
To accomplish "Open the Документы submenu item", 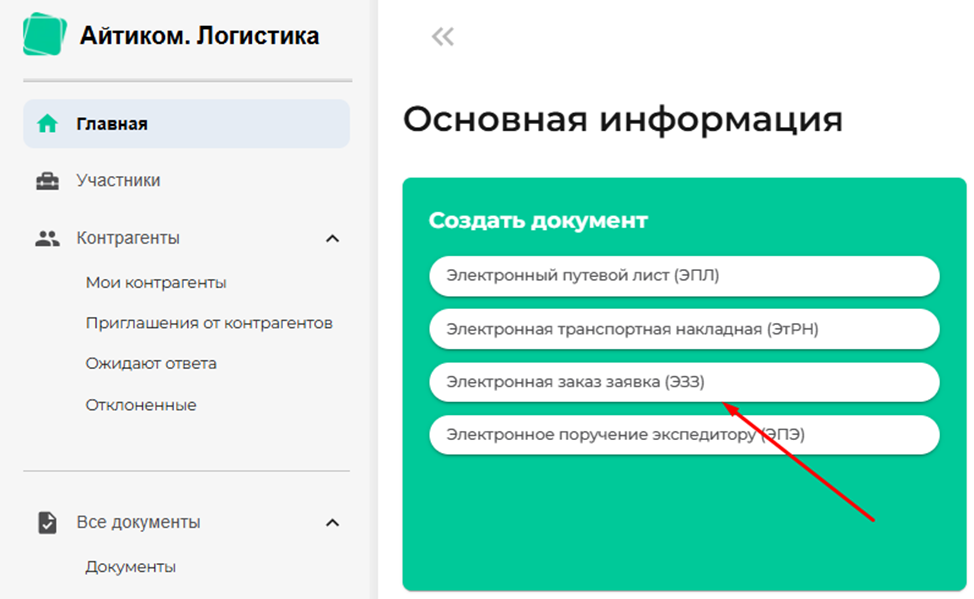I will (130, 567).
